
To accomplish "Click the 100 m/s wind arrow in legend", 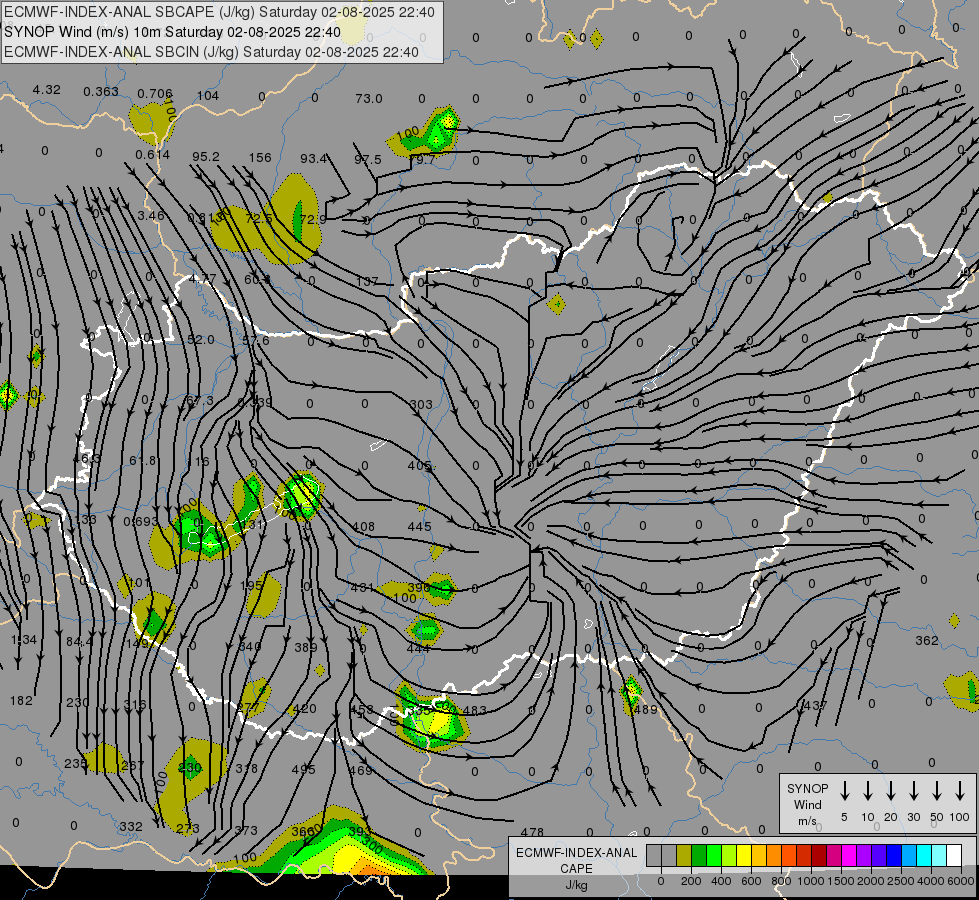I will tap(960, 791).
